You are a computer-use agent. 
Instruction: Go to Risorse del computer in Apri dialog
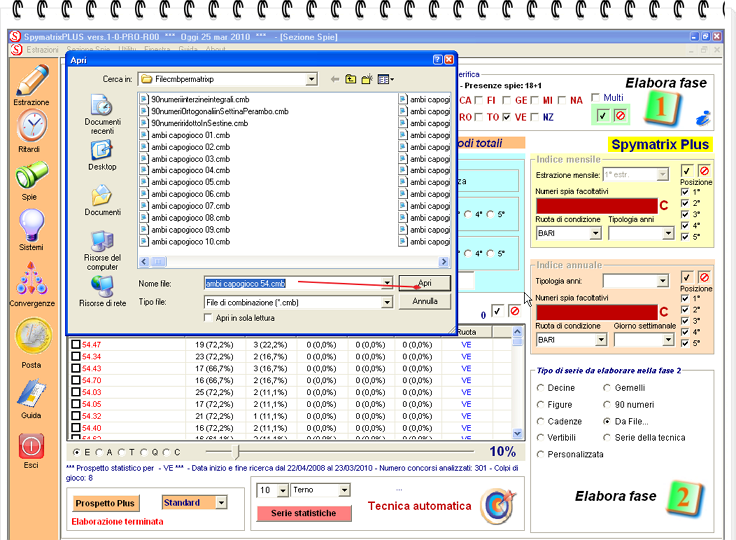pos(102,251)
